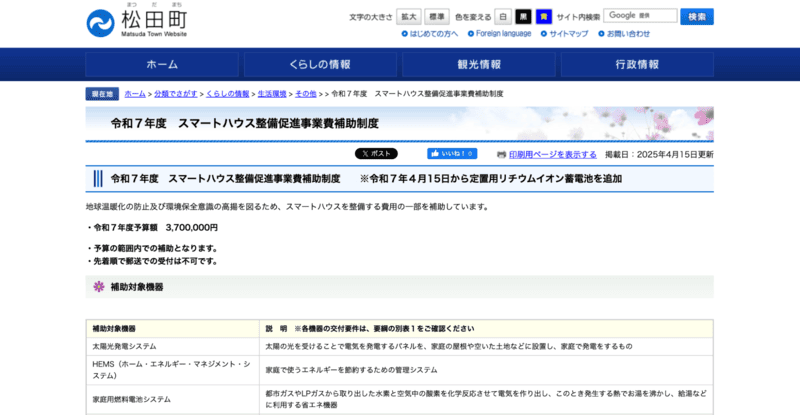Click the 生活環境 breadcrumb link

pyautogui.click(x=272, y=94)
